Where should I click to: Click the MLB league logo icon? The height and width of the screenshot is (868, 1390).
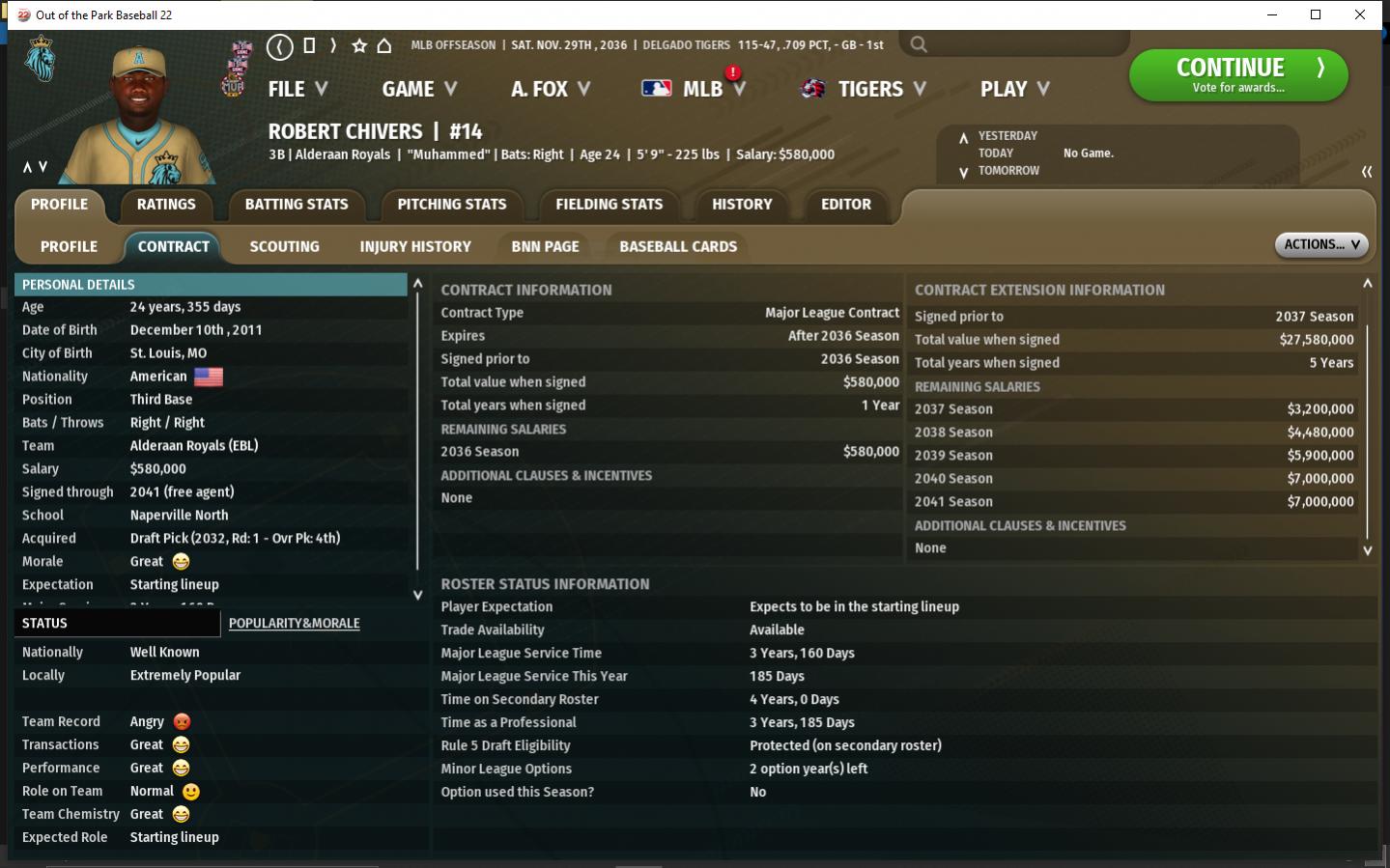pos(657,89)
